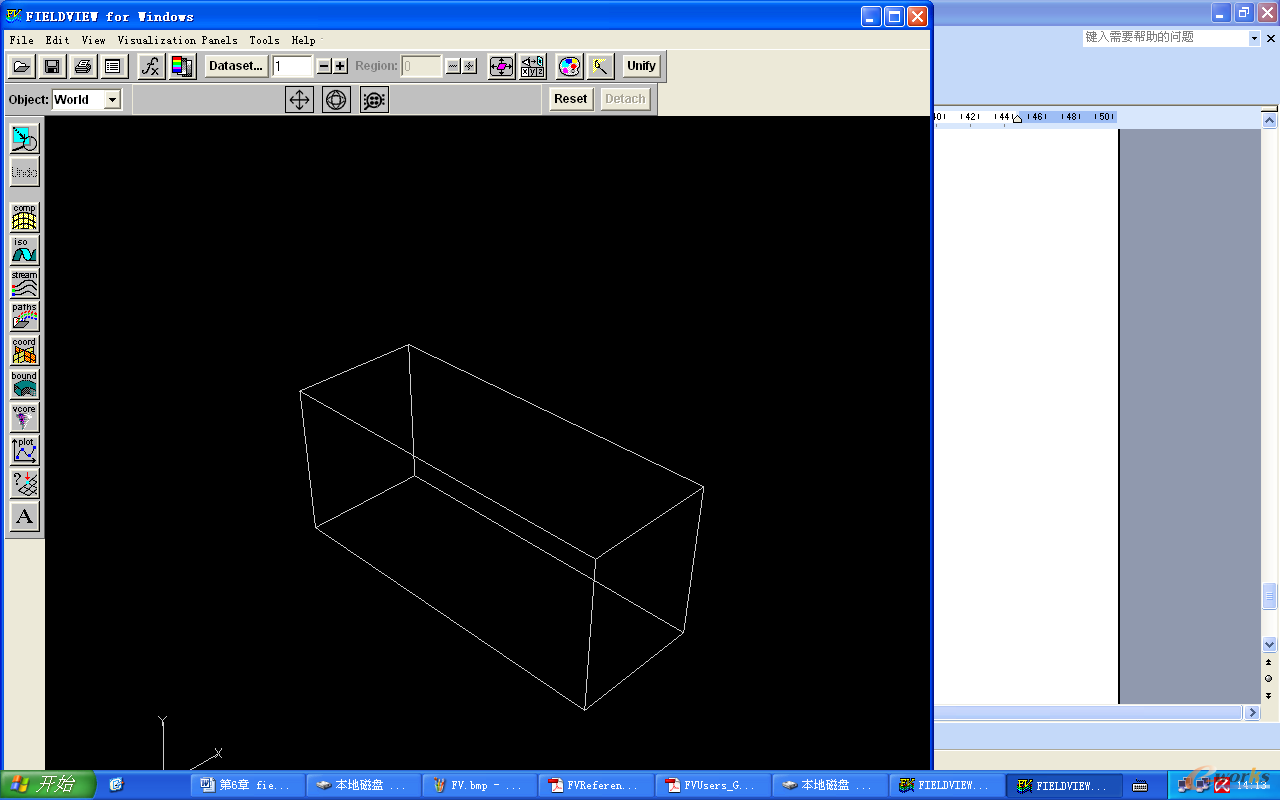Select the streamlines tool
1280x800 pixels.
click(x=24, y=283)
